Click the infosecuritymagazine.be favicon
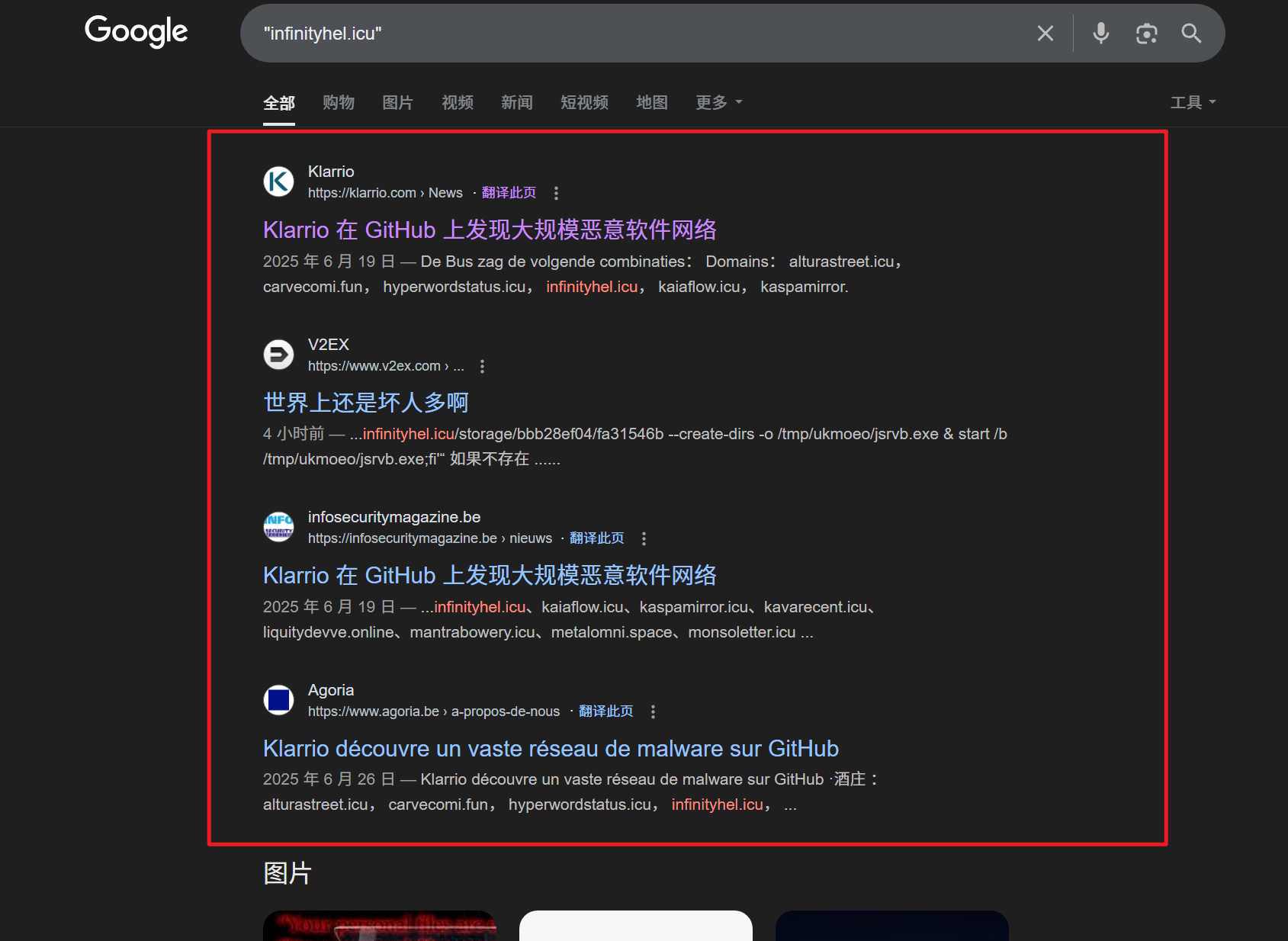Image resolution: width=1288 pixels, height=941 pixels. click(x=278, y=527)
